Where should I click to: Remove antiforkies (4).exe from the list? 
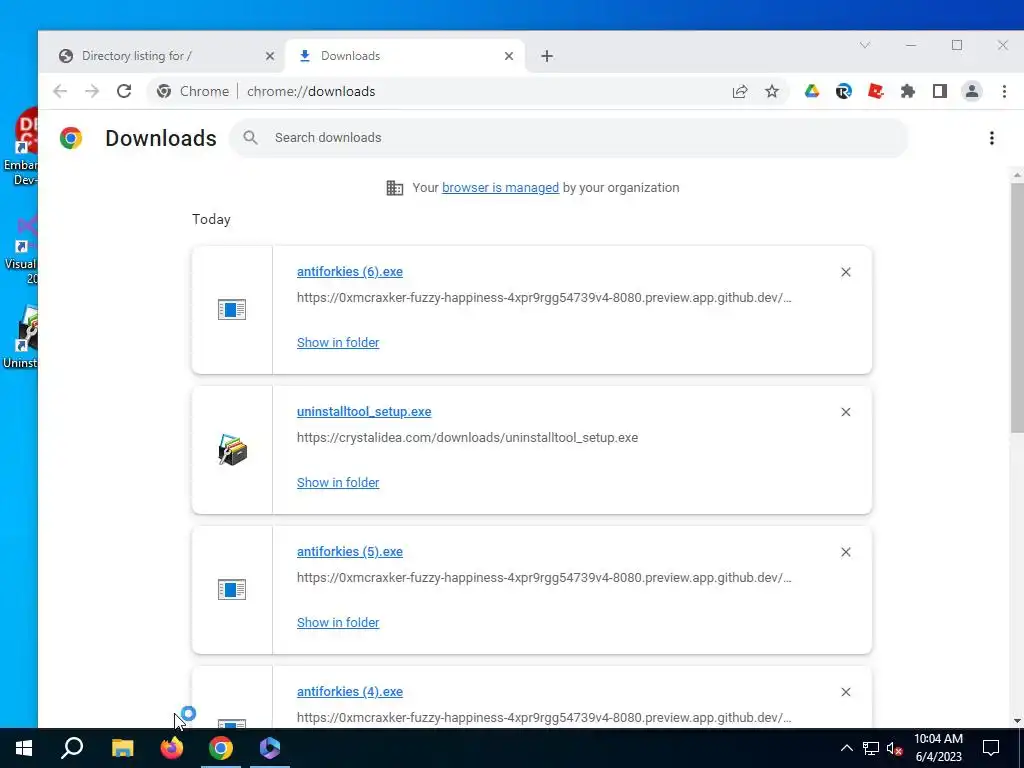point(846,692)
